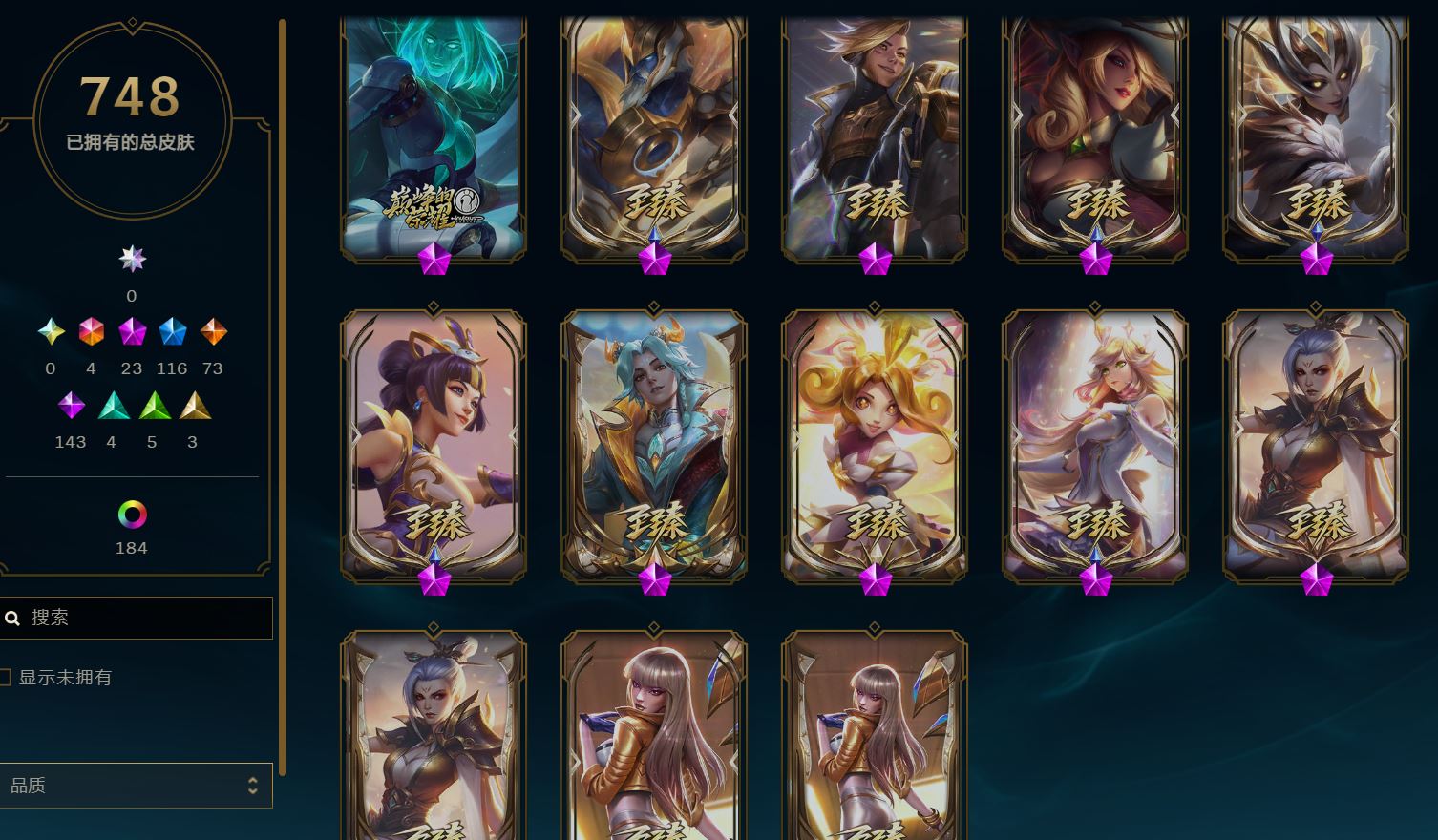Viewport: 1438px width, 840px height.
Task: Click the gold triangle gem with count 3
Action: click(194, 406)
